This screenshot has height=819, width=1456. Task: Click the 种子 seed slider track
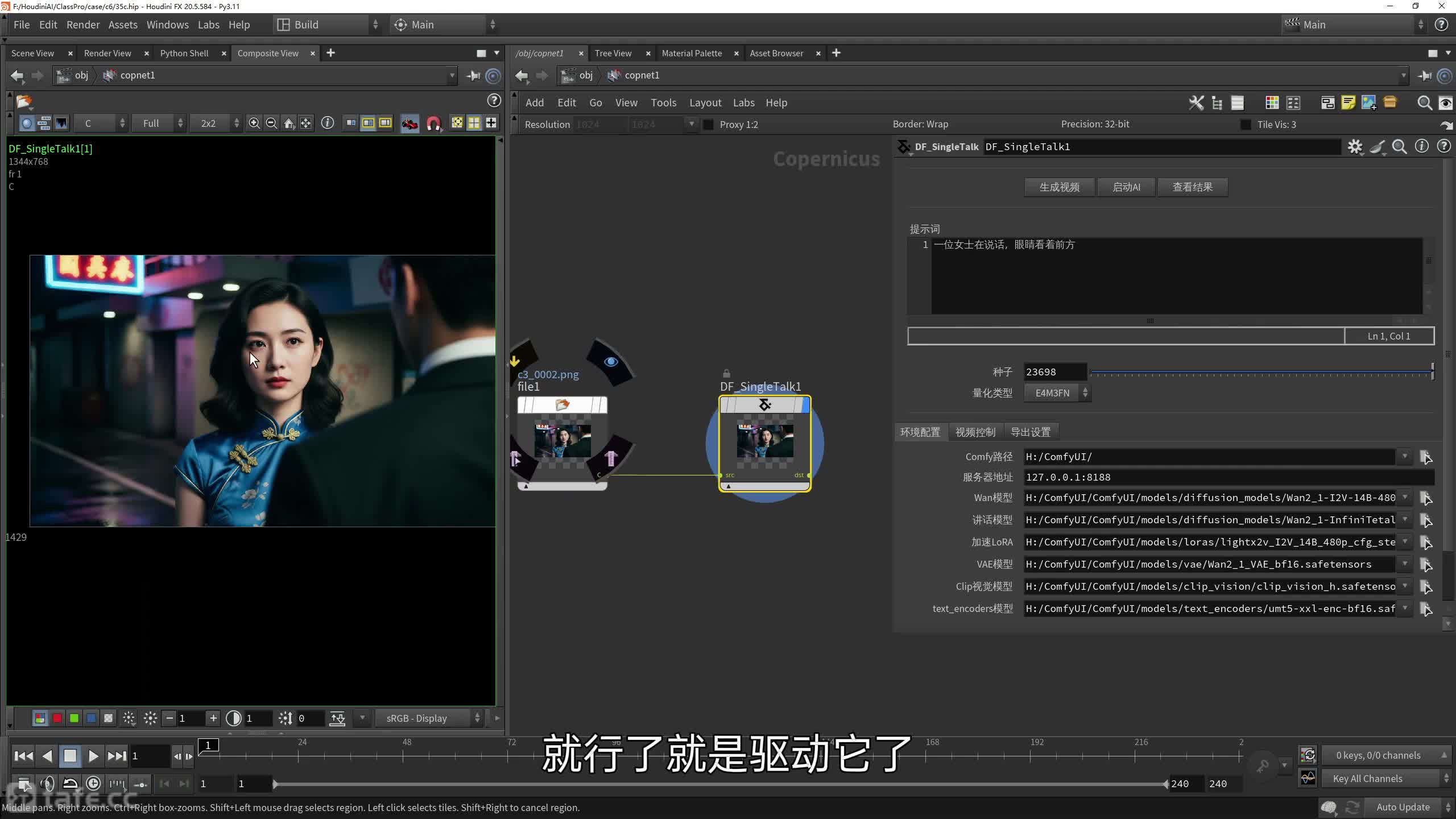pos(1260,373)
